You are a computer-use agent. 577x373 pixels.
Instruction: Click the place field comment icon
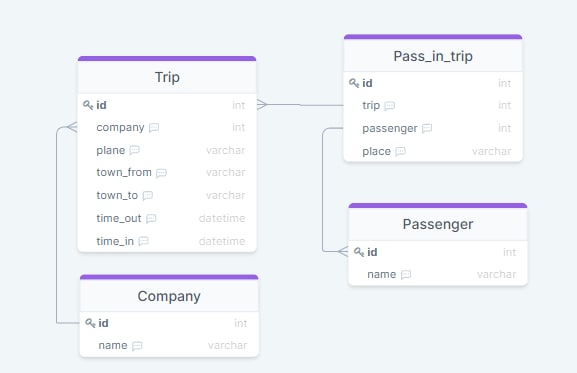pos(400,151)
